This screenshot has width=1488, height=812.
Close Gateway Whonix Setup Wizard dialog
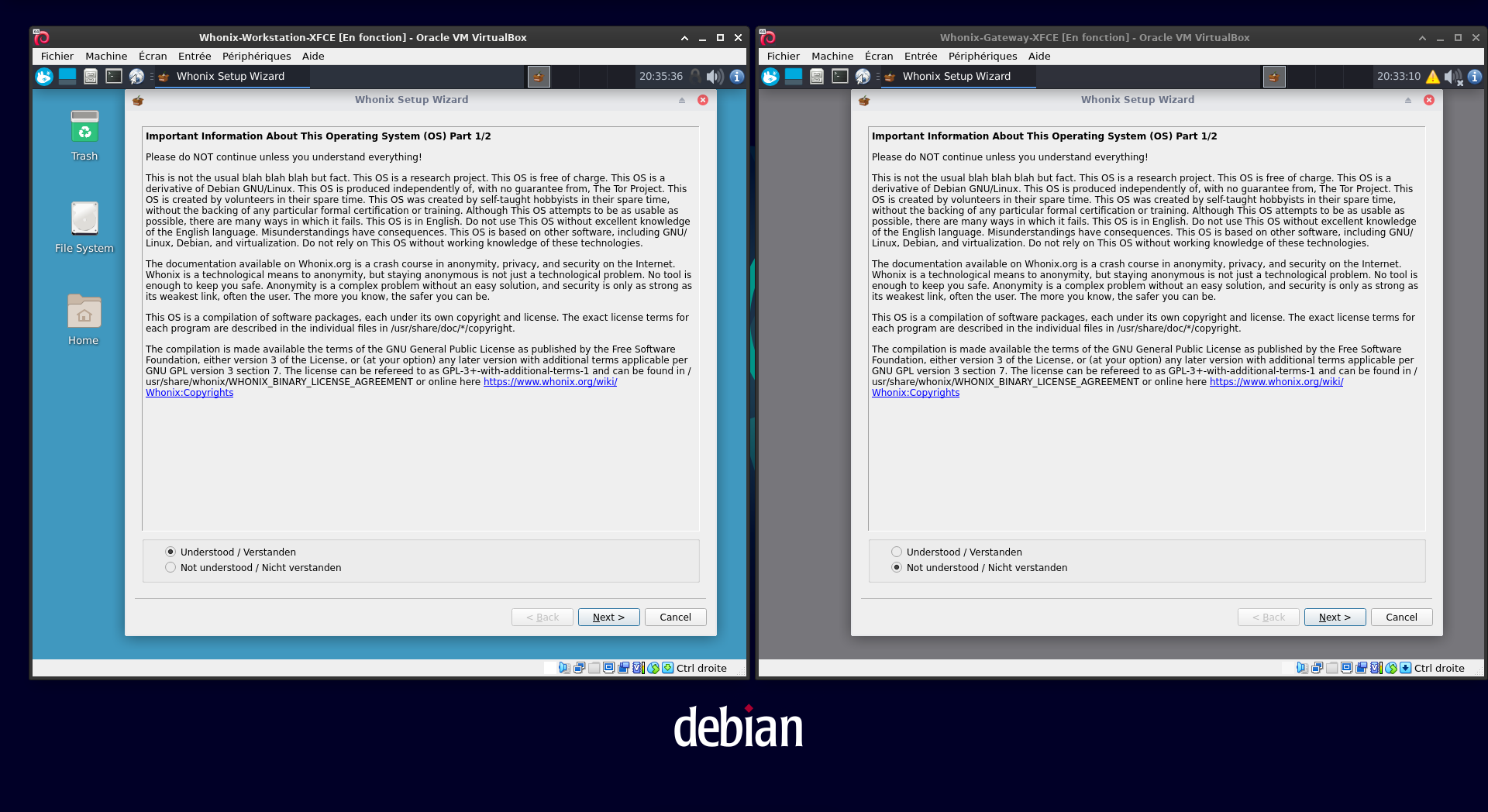1429,100
